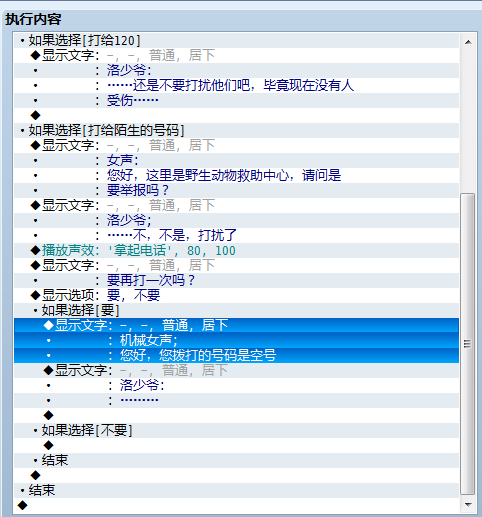The height and width of the screenshot is (517, 482).
Task: Select the line 您好，您拨打的号码是空号
Action: (x=236, y=355)
